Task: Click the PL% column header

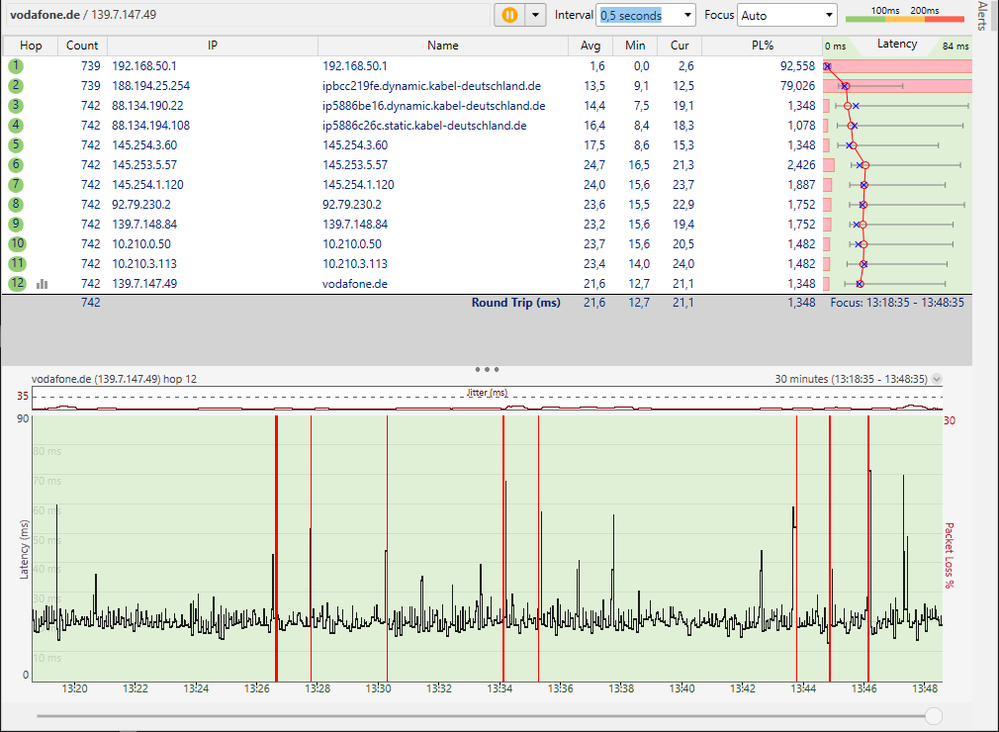Action: [x=762, y=45]
